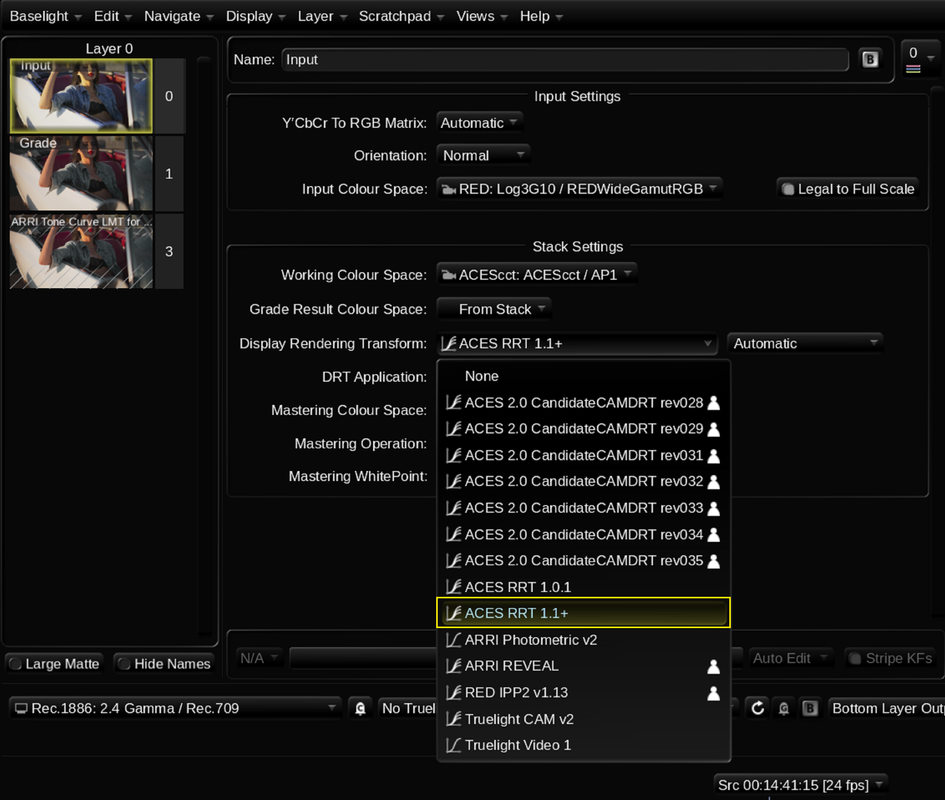
Task: Open the Views menu
Action: point(482,16)
